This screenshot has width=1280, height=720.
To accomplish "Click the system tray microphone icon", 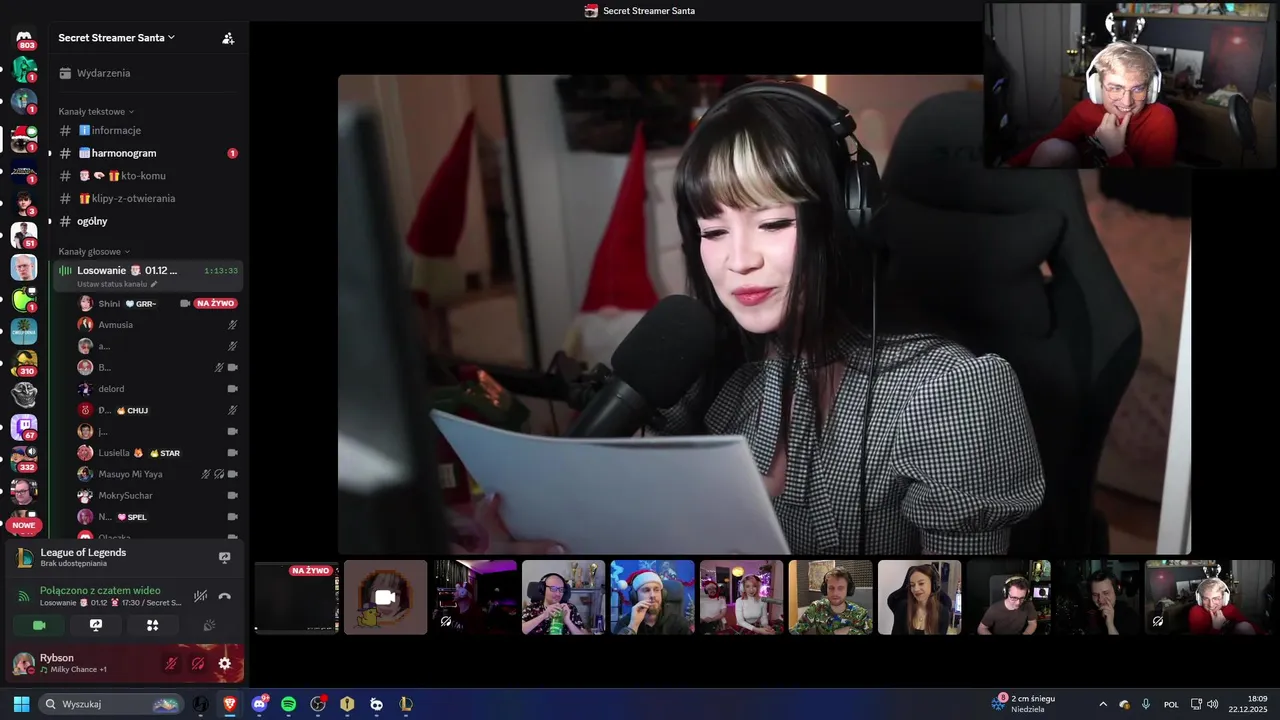I will [1145, 704].
